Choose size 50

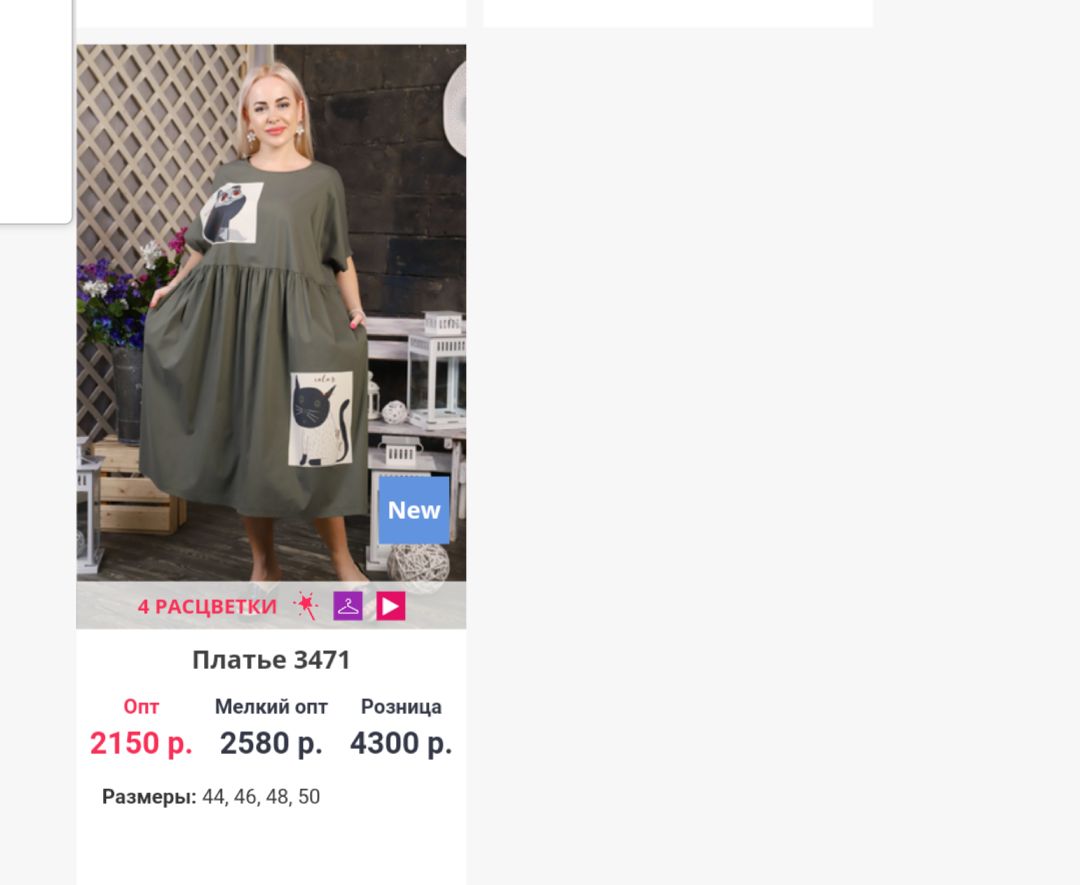tap(309, 797)
